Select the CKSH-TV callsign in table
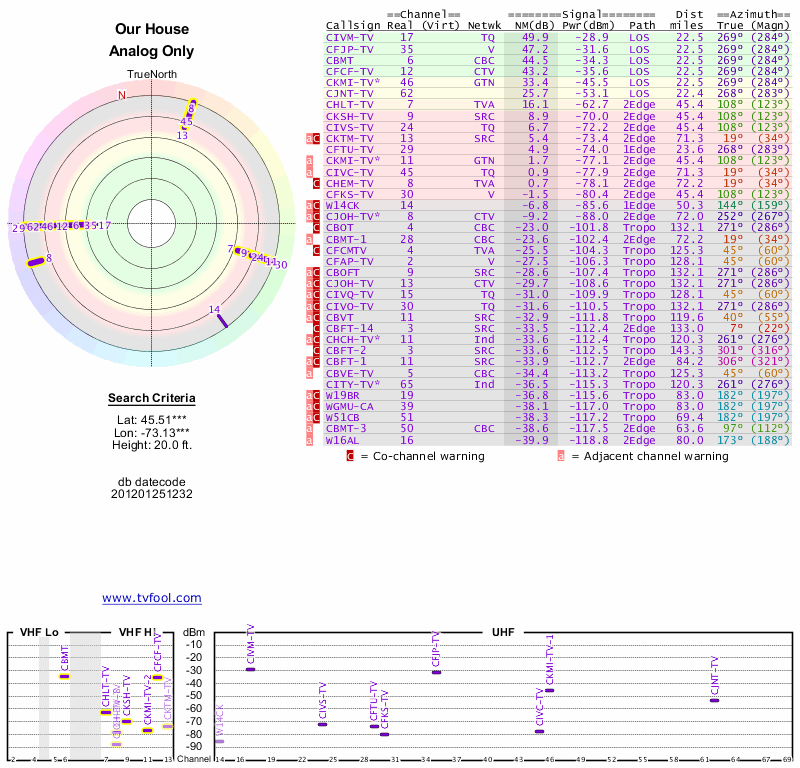800x768 pixels. (349, 116)
